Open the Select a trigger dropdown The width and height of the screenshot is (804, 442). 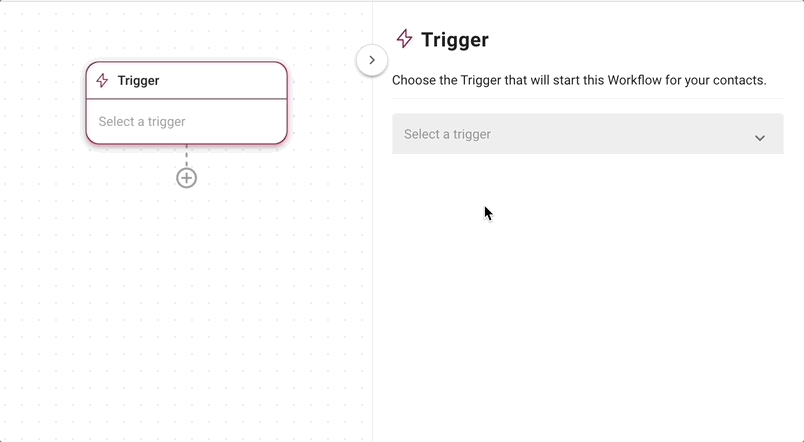click(x=588, y=134)
